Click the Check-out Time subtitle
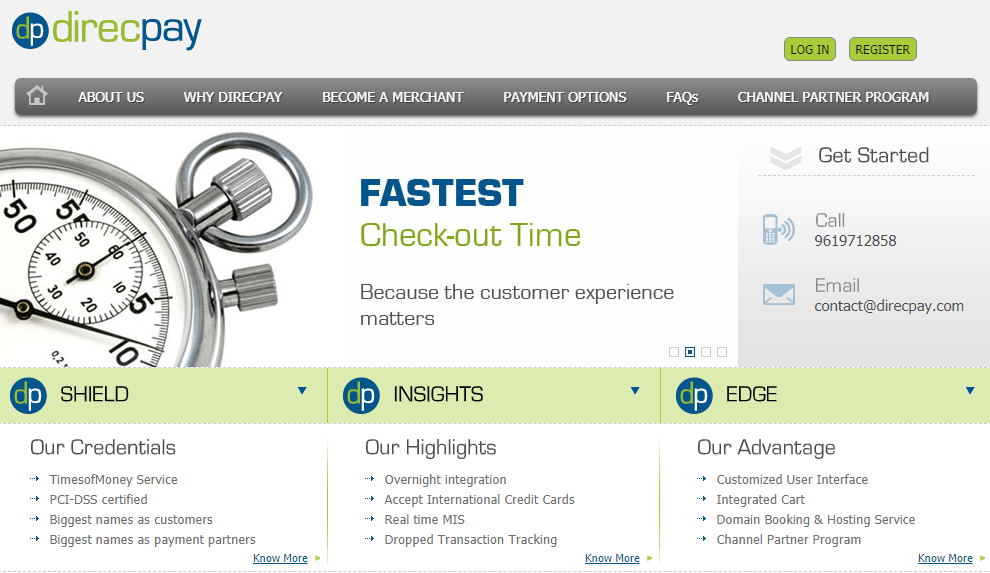Screen dimensions: 990x573 click(x=470, y=235)
